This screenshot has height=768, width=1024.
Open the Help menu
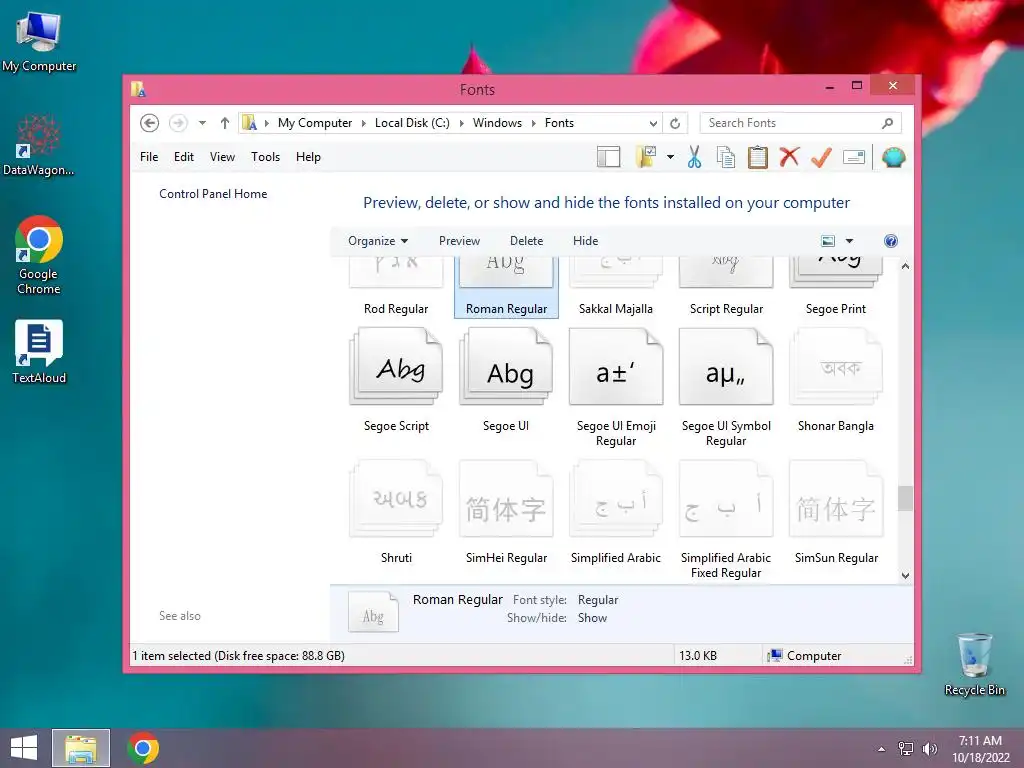(x=308, y=157)
